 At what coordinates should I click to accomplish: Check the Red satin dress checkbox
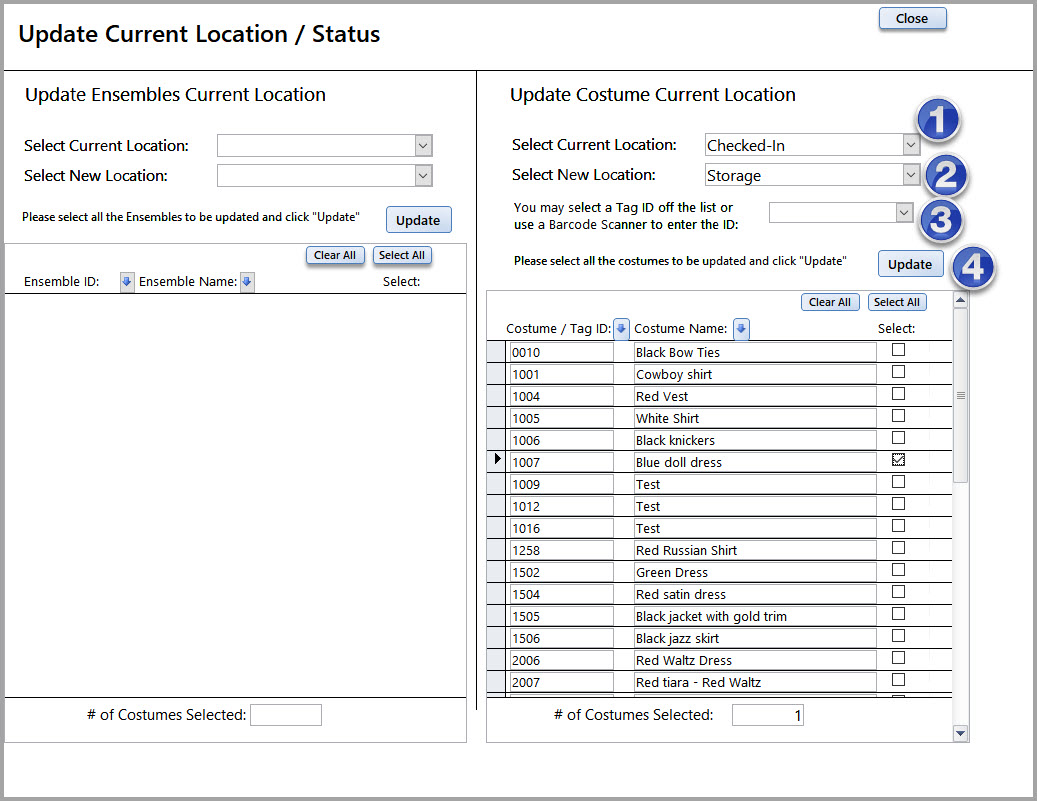point(898,591)
